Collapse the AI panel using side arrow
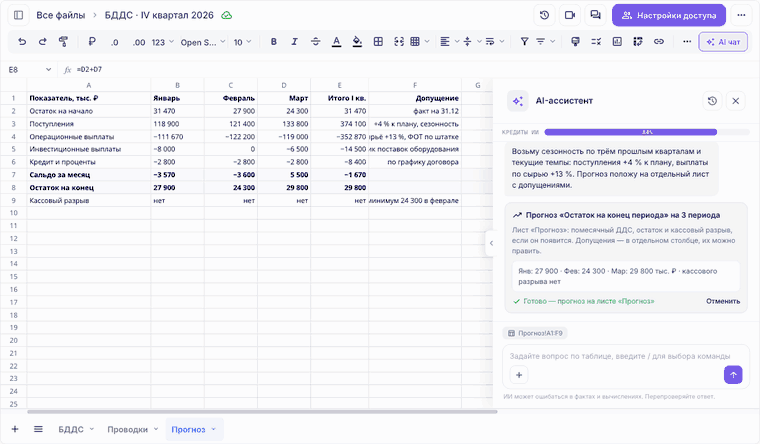This screenshot has width=760, height=444. point(491,243)
